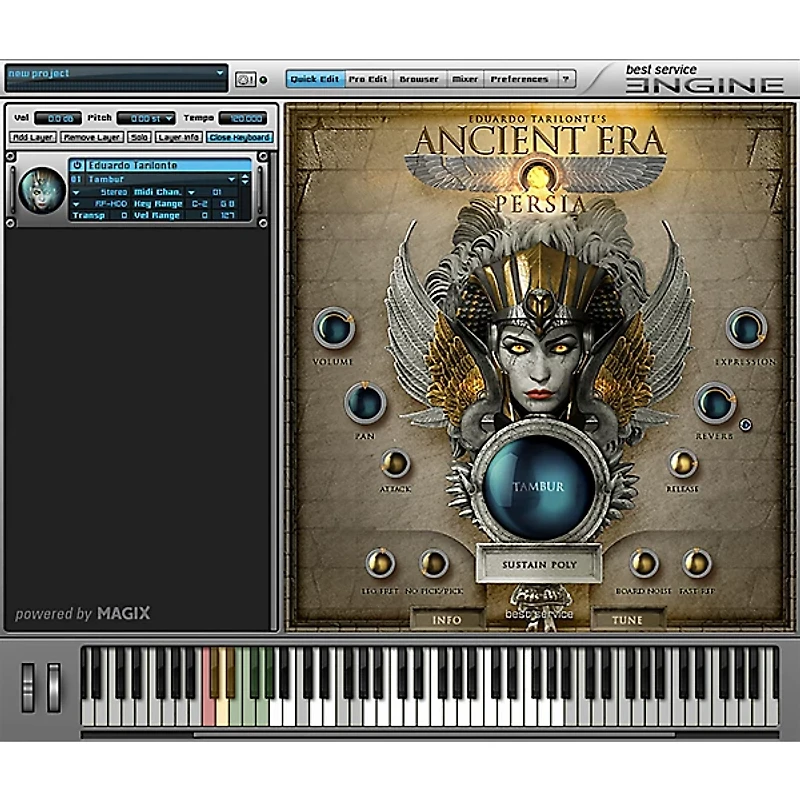Image resolution: width=800 pixels, height=800 pixels.
Task: Click the Add Layer button
Action: click(33, 137)
